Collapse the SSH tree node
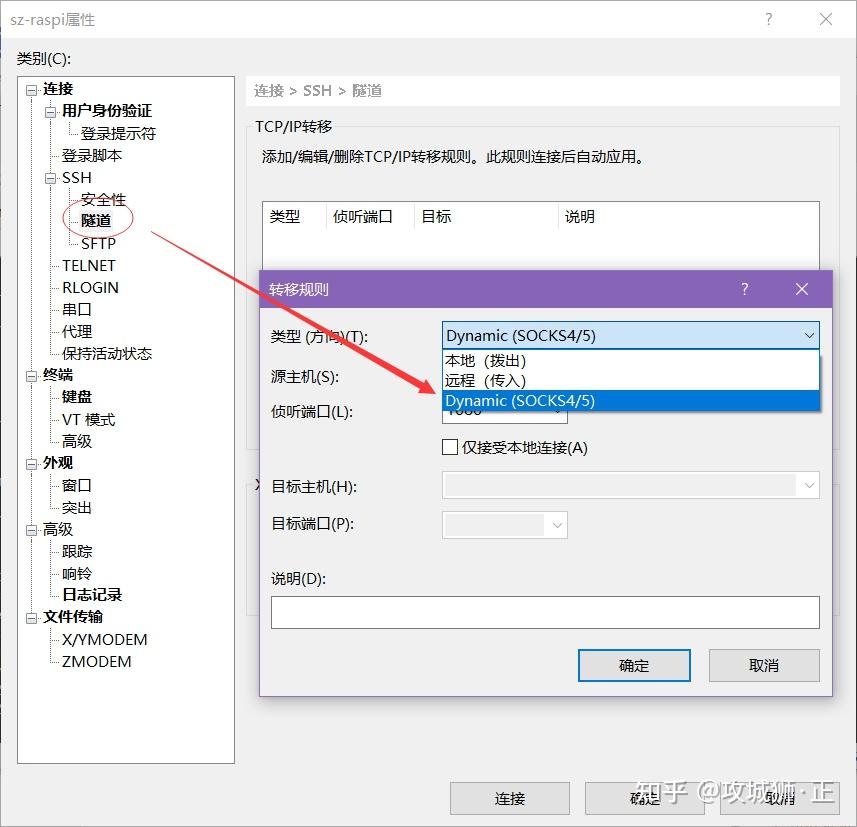Image resolution: width=857 pixels, height=827 pixels. [49, 177]
